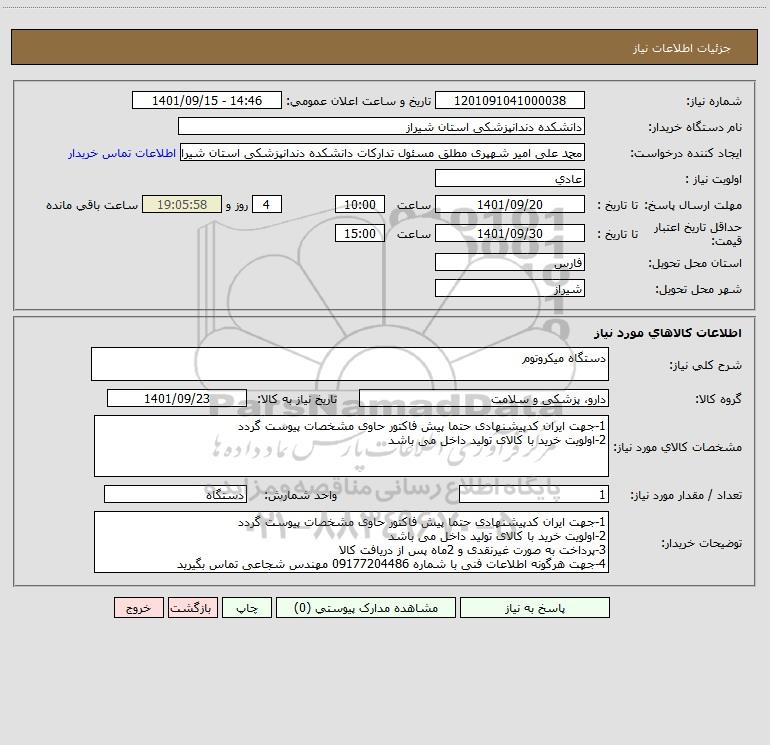Click the announcement date field 1401/09/15 - 14:46
The height and width of the screenshot is (745, 770).
207,100
